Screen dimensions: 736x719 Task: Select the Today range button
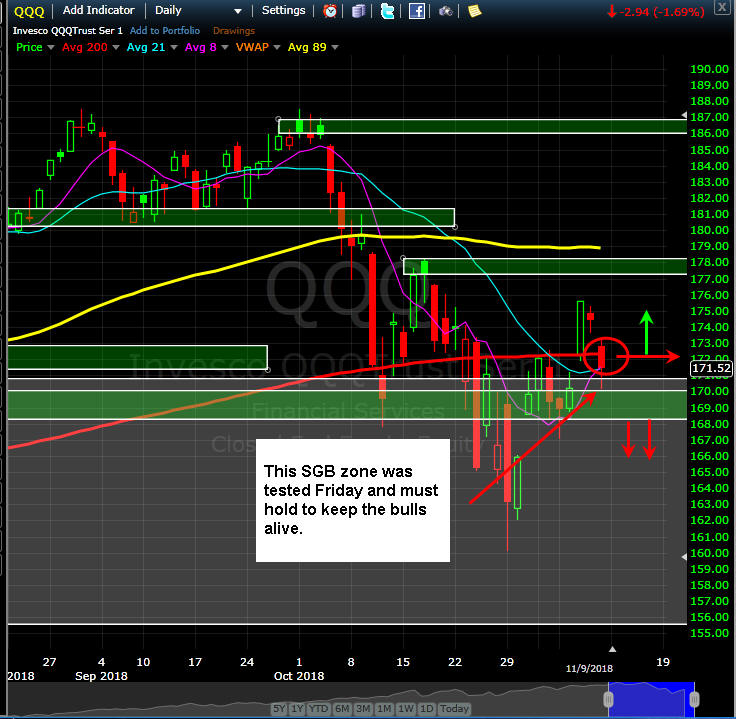tap(454, 708)
